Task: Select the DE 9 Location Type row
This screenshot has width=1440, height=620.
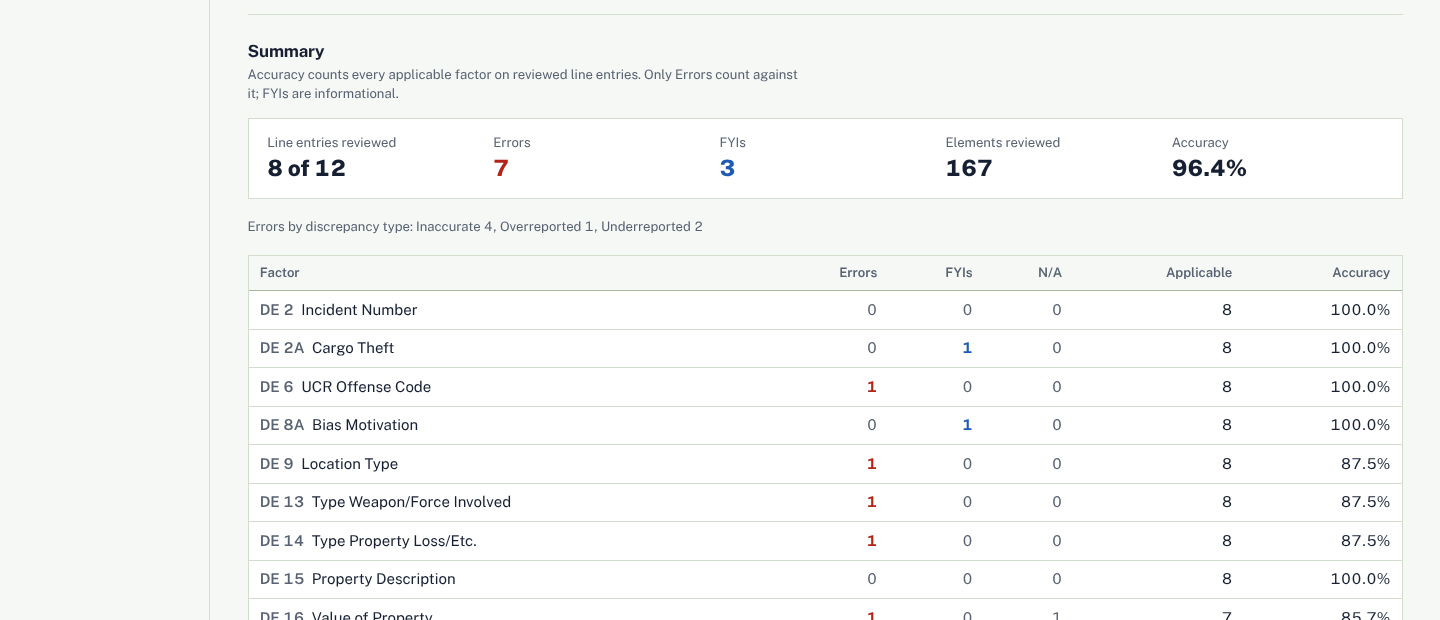Action: 825,464
